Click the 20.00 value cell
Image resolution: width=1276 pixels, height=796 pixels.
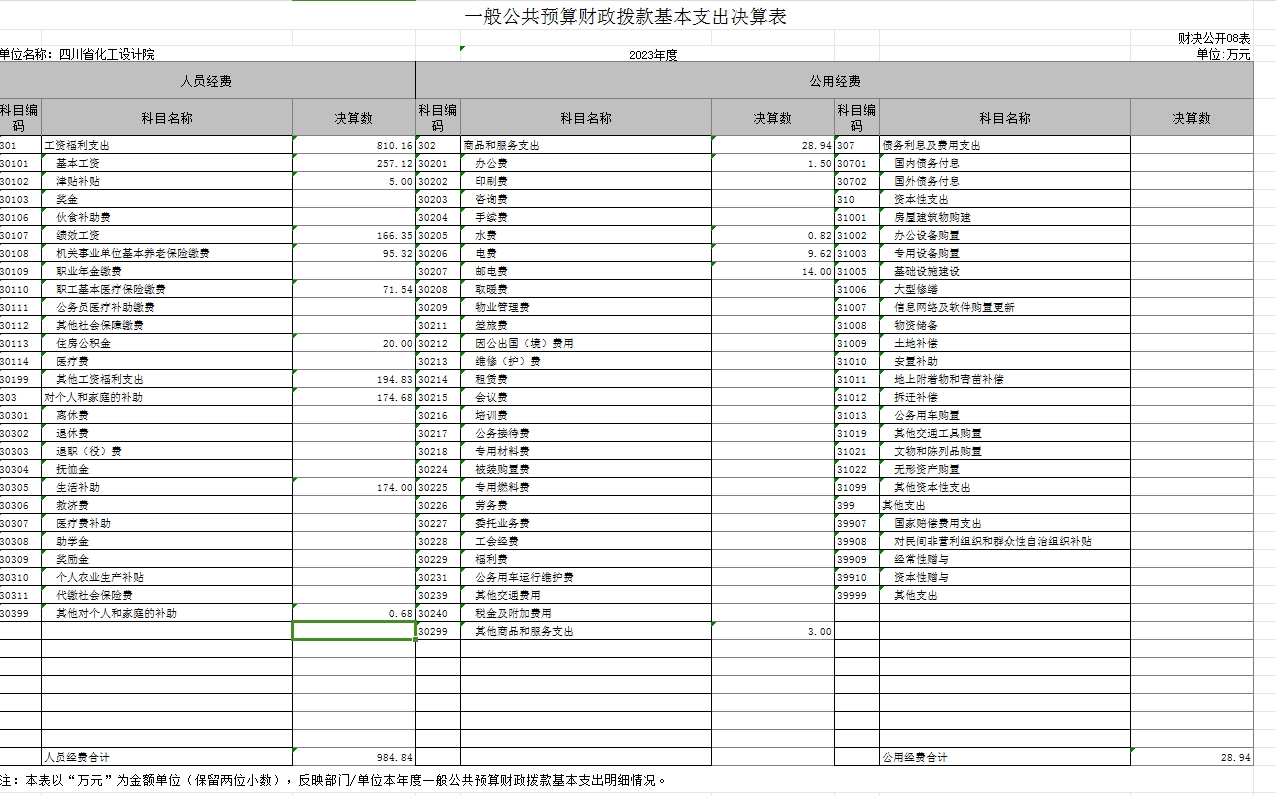point(354,343)
